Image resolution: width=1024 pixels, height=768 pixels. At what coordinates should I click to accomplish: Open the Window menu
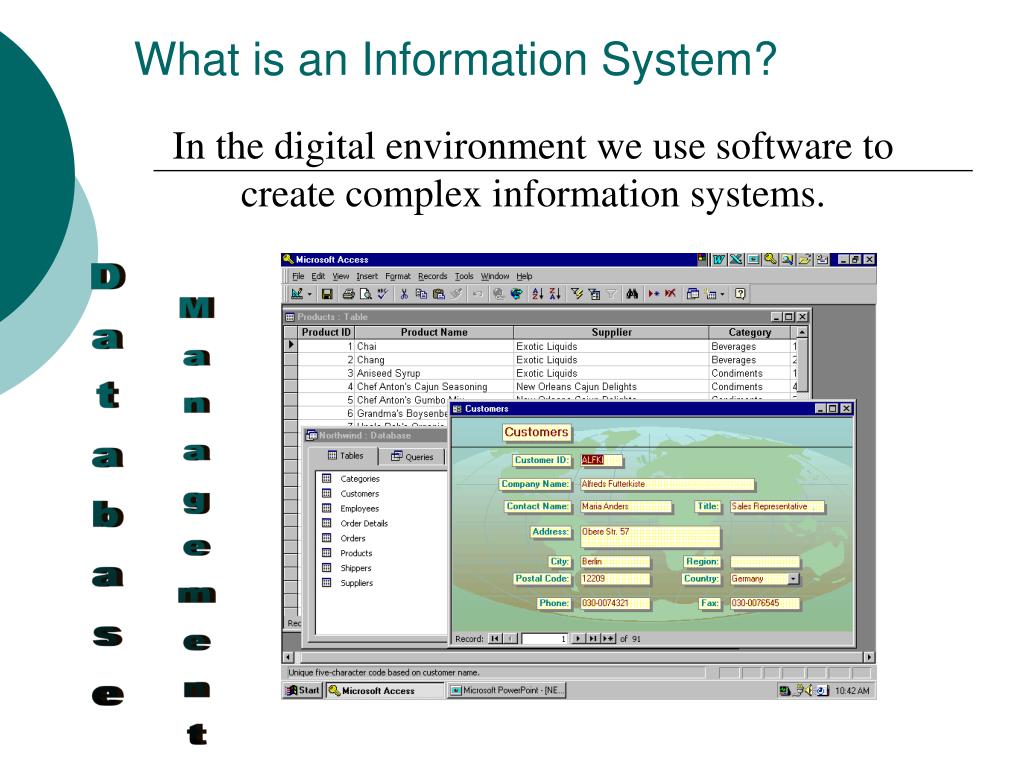click(x=495, y=276)
